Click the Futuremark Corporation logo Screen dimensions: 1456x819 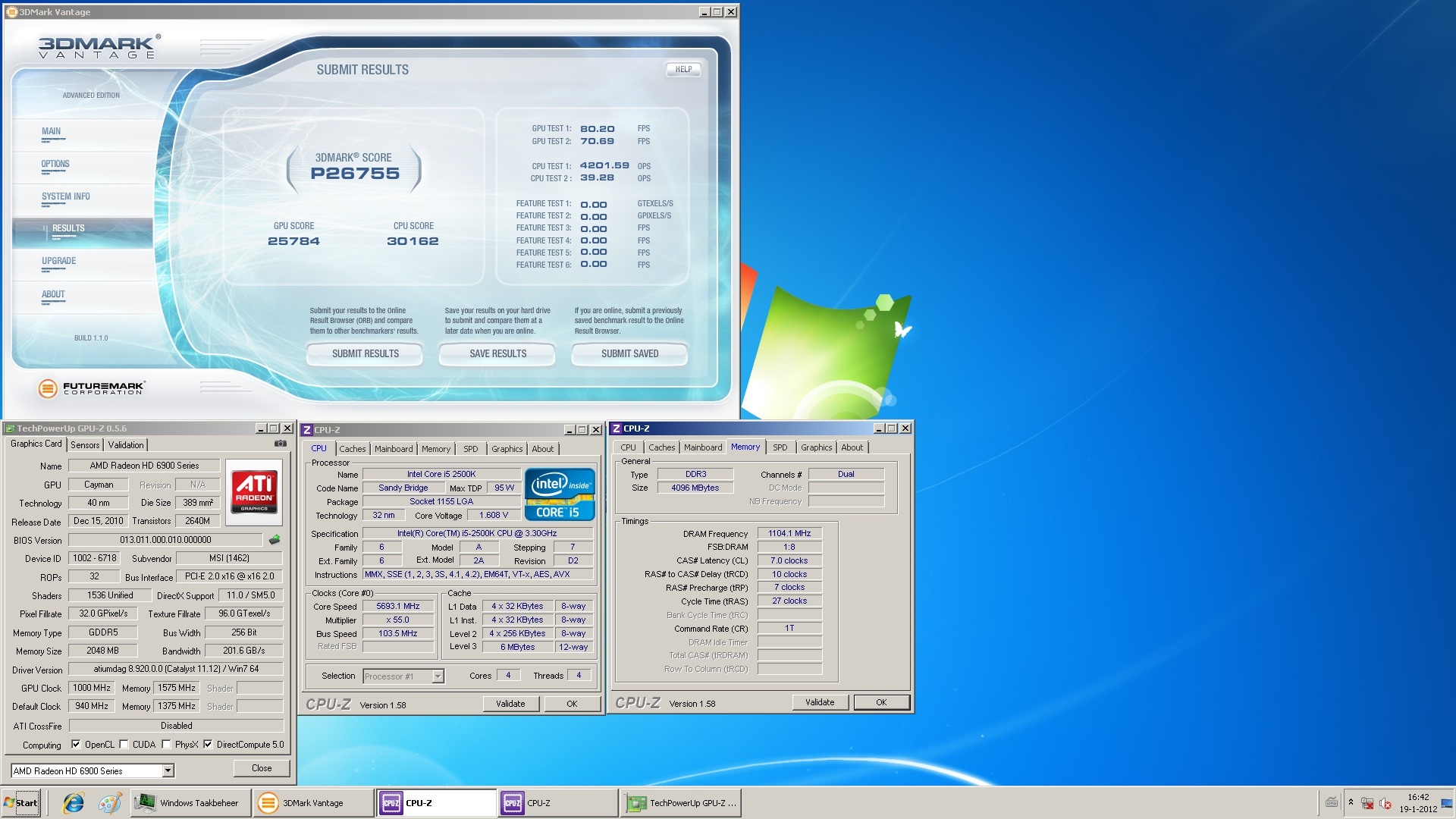click(x=91, y=388)
